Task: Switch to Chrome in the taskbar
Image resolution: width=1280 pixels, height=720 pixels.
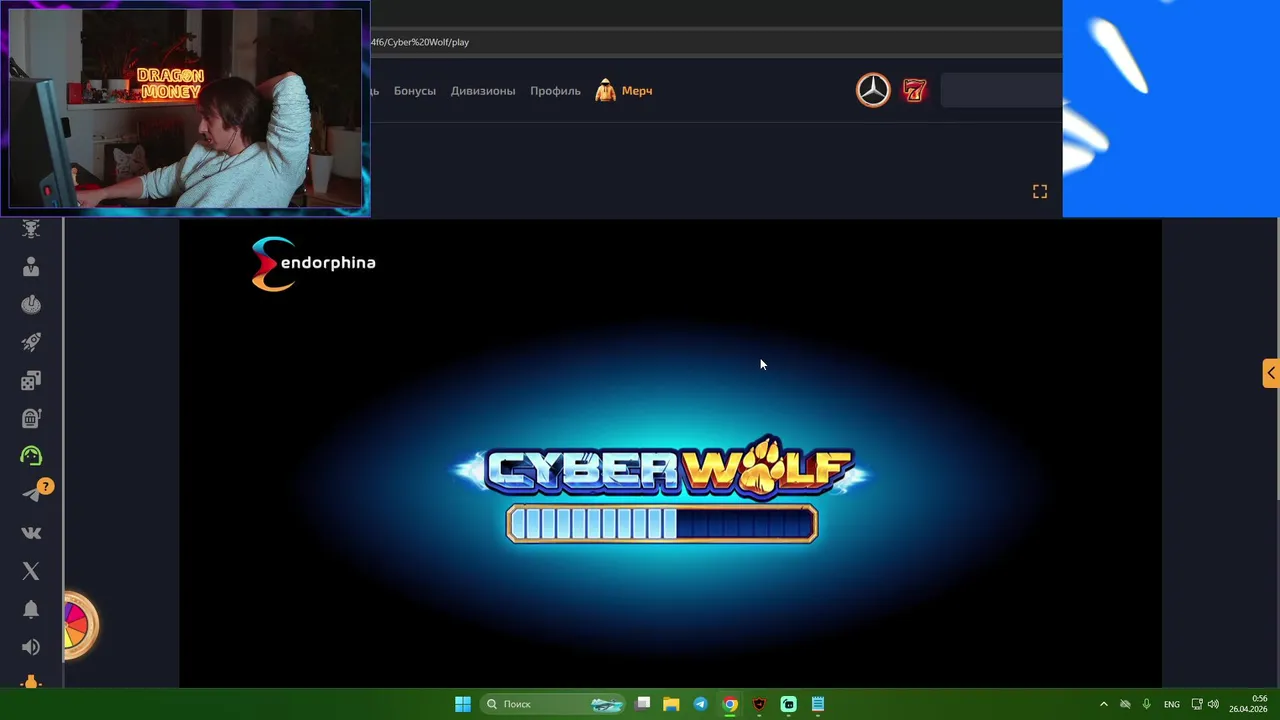Action: 730,704
